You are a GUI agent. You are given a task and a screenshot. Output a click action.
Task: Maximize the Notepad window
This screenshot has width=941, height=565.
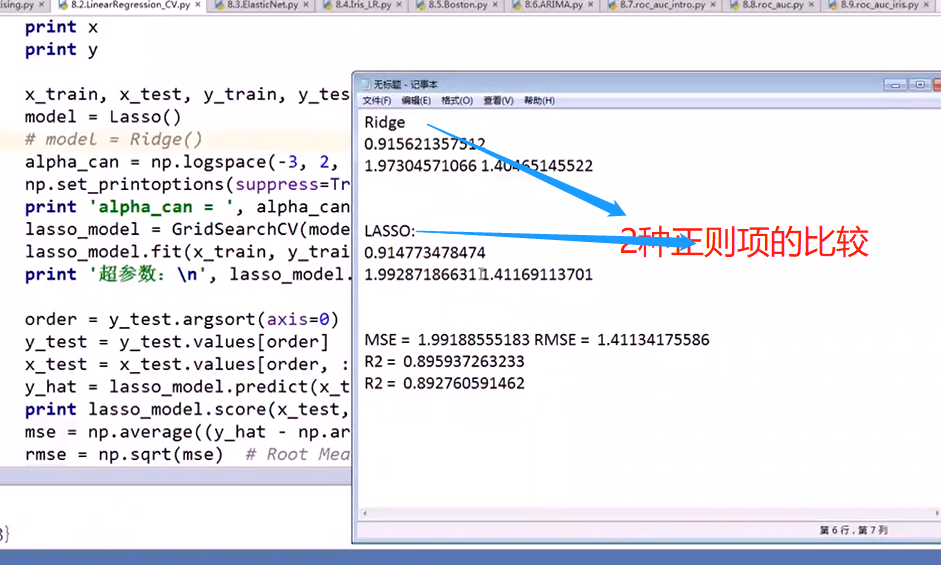point(920,85)
